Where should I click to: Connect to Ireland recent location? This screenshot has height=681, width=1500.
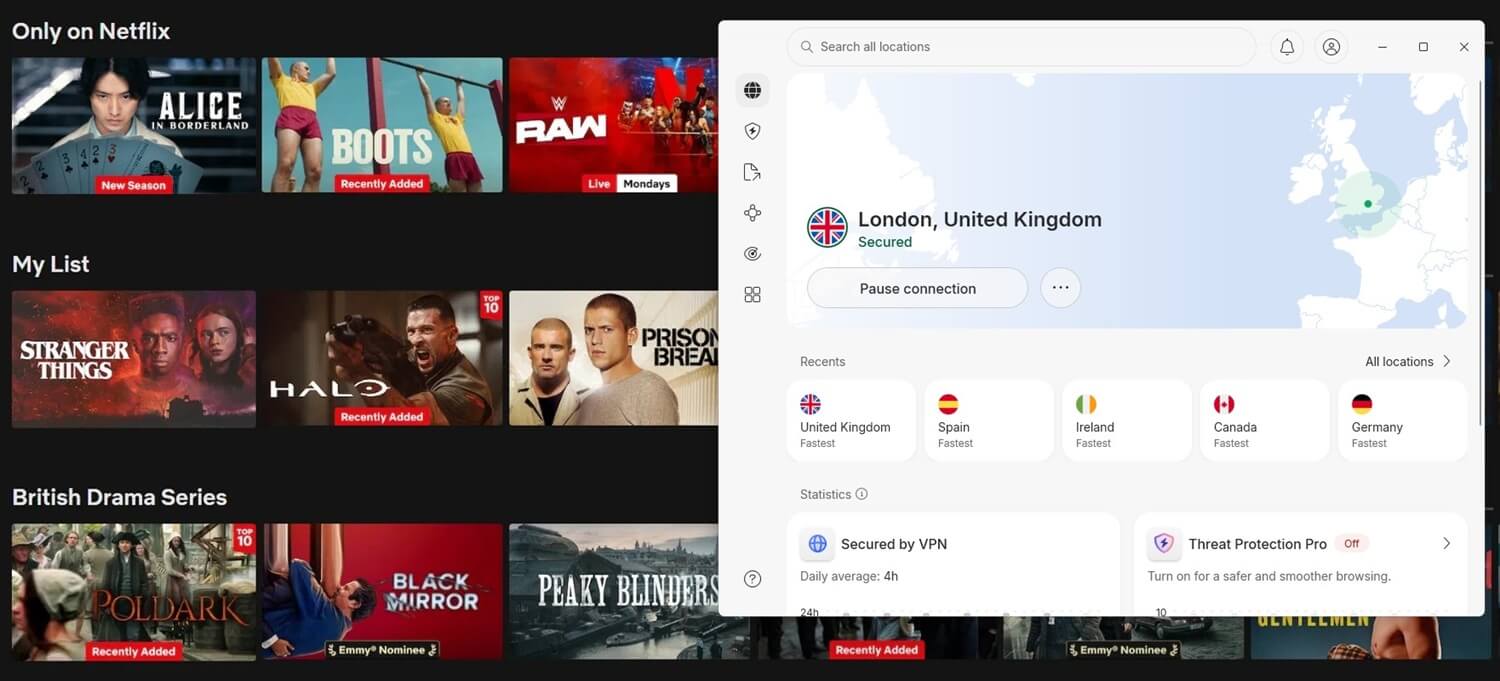[1127, 420]
